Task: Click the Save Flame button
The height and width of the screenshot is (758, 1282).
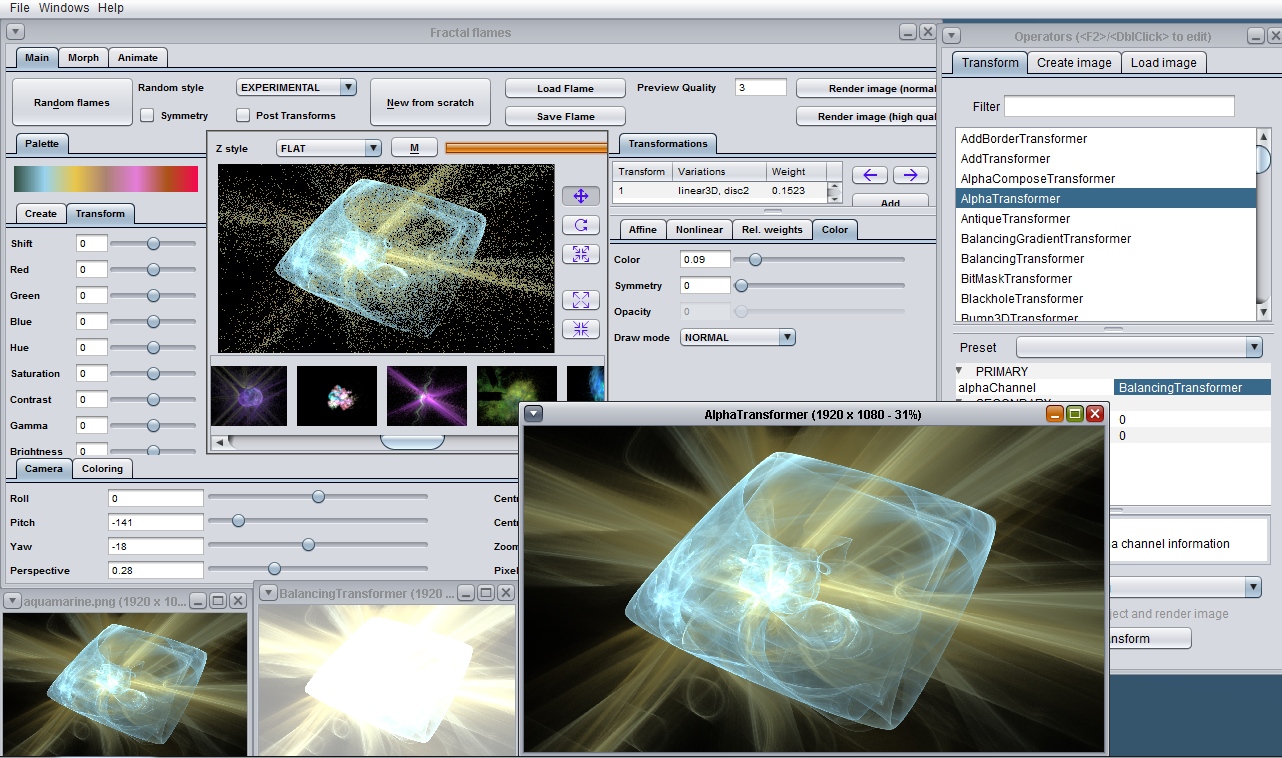Action: tap(565, 117)
